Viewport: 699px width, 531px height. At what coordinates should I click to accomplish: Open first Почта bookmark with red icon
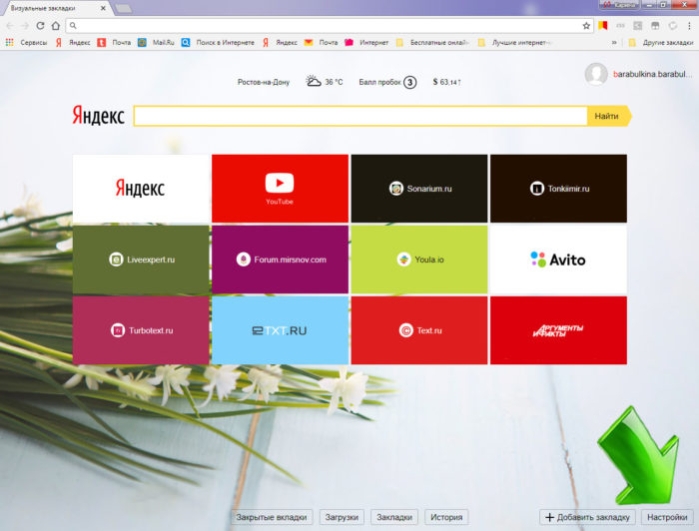pyautogui.click(x=114, y=42)
